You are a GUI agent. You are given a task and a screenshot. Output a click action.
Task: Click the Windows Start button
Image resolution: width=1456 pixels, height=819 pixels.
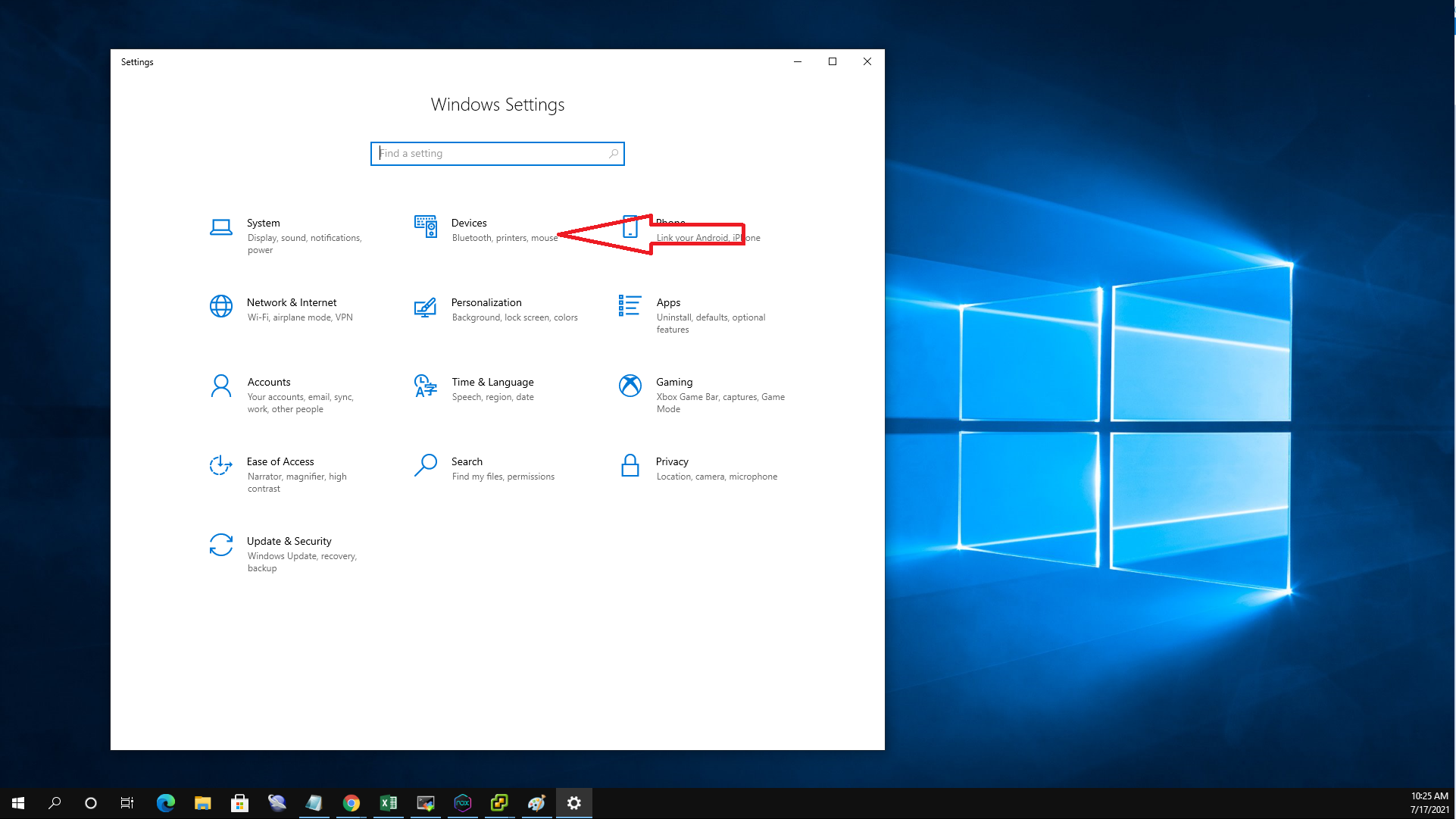pos(18,803)
